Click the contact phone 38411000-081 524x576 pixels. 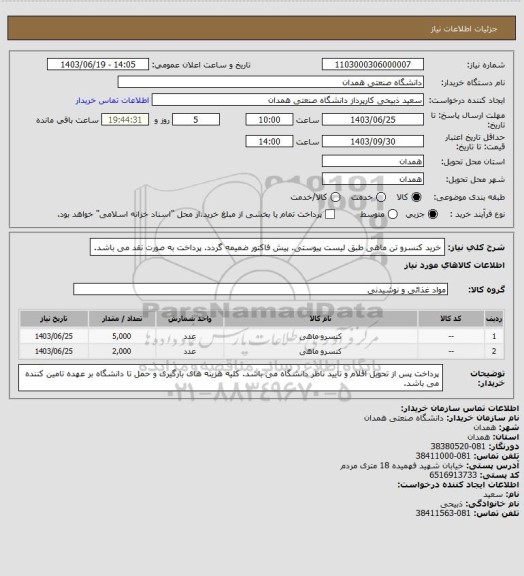coord(443,456)
